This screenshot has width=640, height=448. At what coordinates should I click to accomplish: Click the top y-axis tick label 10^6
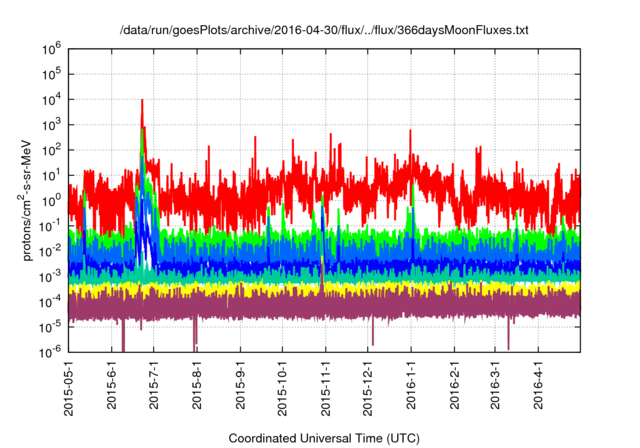(54, 47)
